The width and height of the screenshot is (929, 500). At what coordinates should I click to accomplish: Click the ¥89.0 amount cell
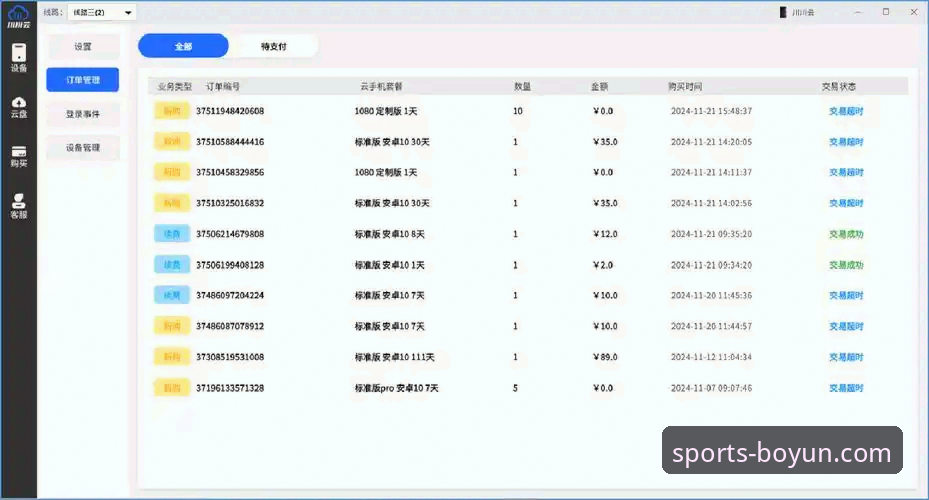coord(605,357)
